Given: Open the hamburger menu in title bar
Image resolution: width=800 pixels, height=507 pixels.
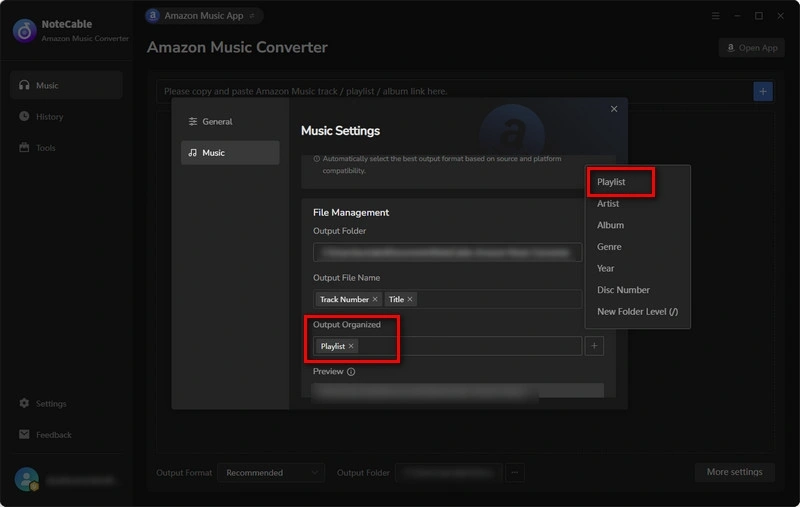Looking at the screenshot, I should coord(716,16).
